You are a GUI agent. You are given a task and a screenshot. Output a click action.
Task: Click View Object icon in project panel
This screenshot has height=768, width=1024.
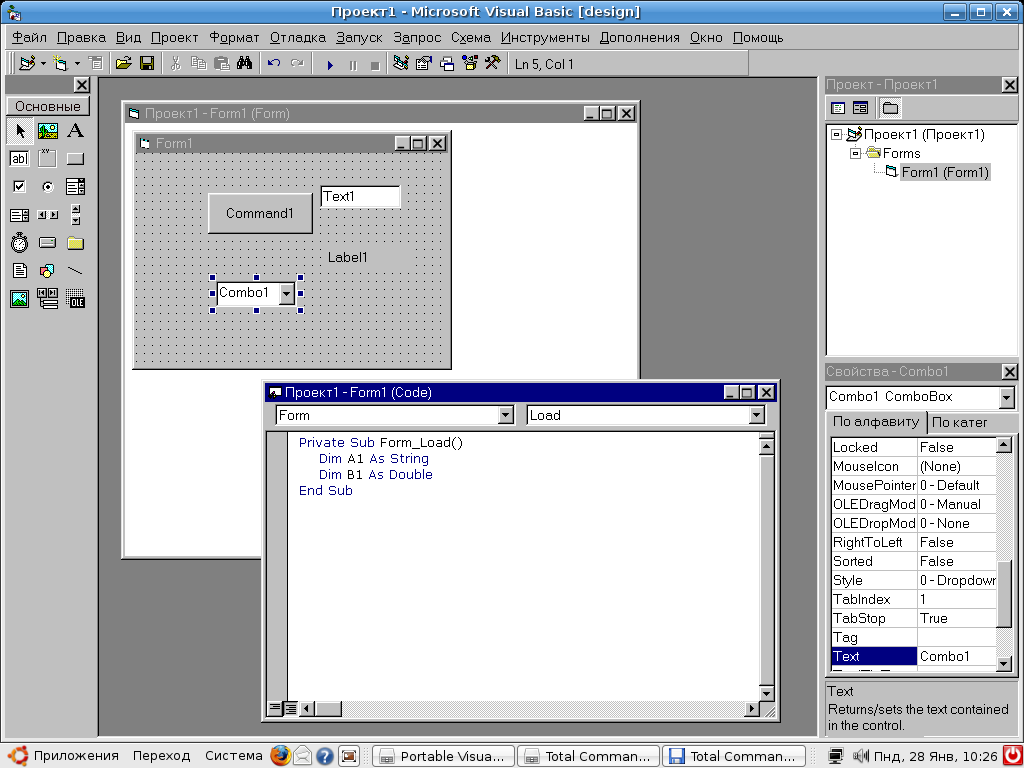click(861, 108)
